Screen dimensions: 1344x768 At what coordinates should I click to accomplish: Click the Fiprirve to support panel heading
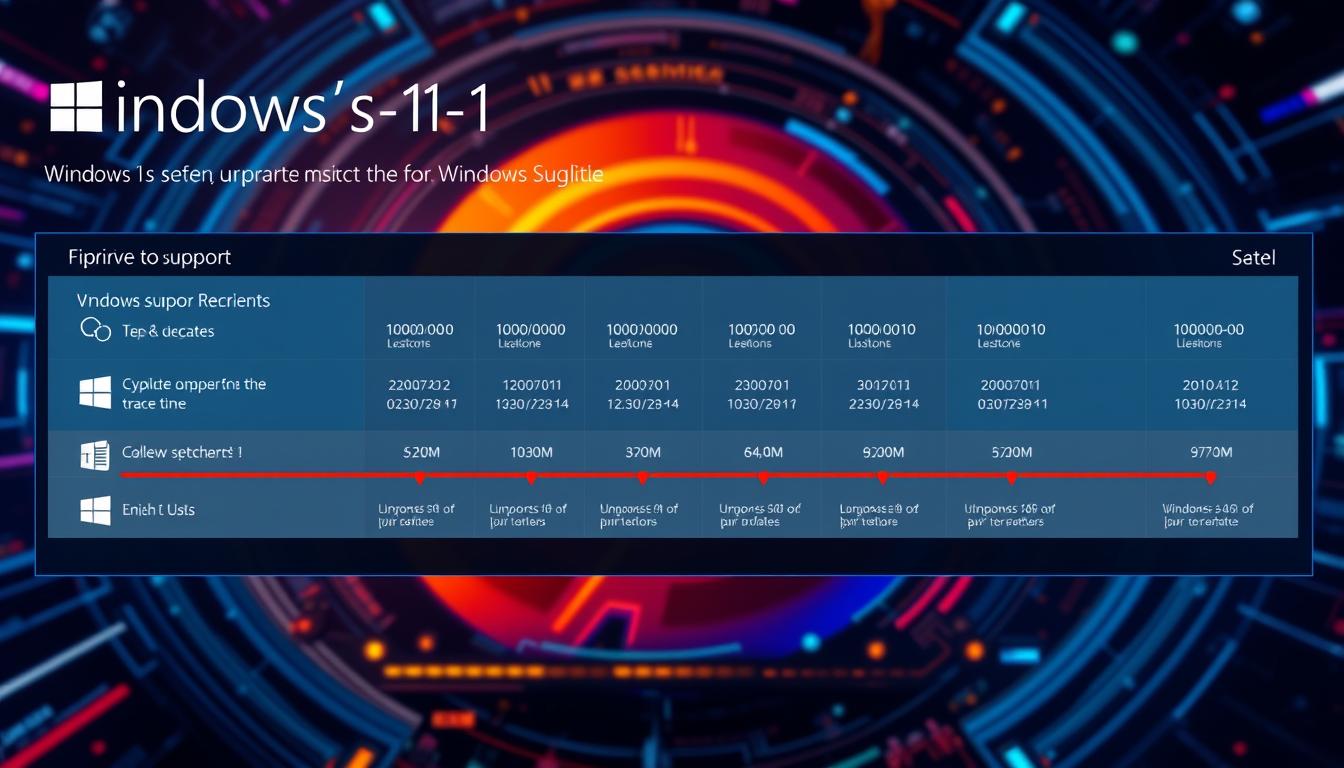(x=149, y=258)
